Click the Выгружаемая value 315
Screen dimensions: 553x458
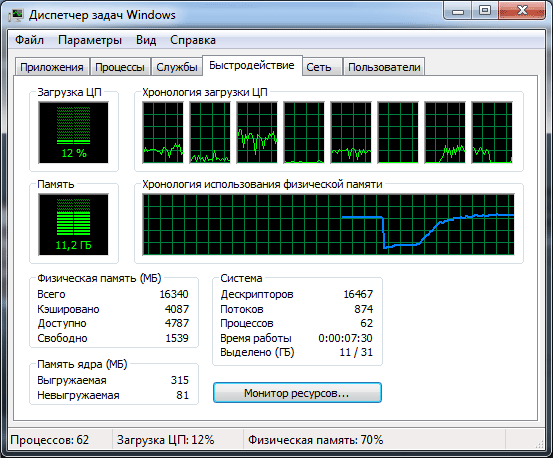180,380
